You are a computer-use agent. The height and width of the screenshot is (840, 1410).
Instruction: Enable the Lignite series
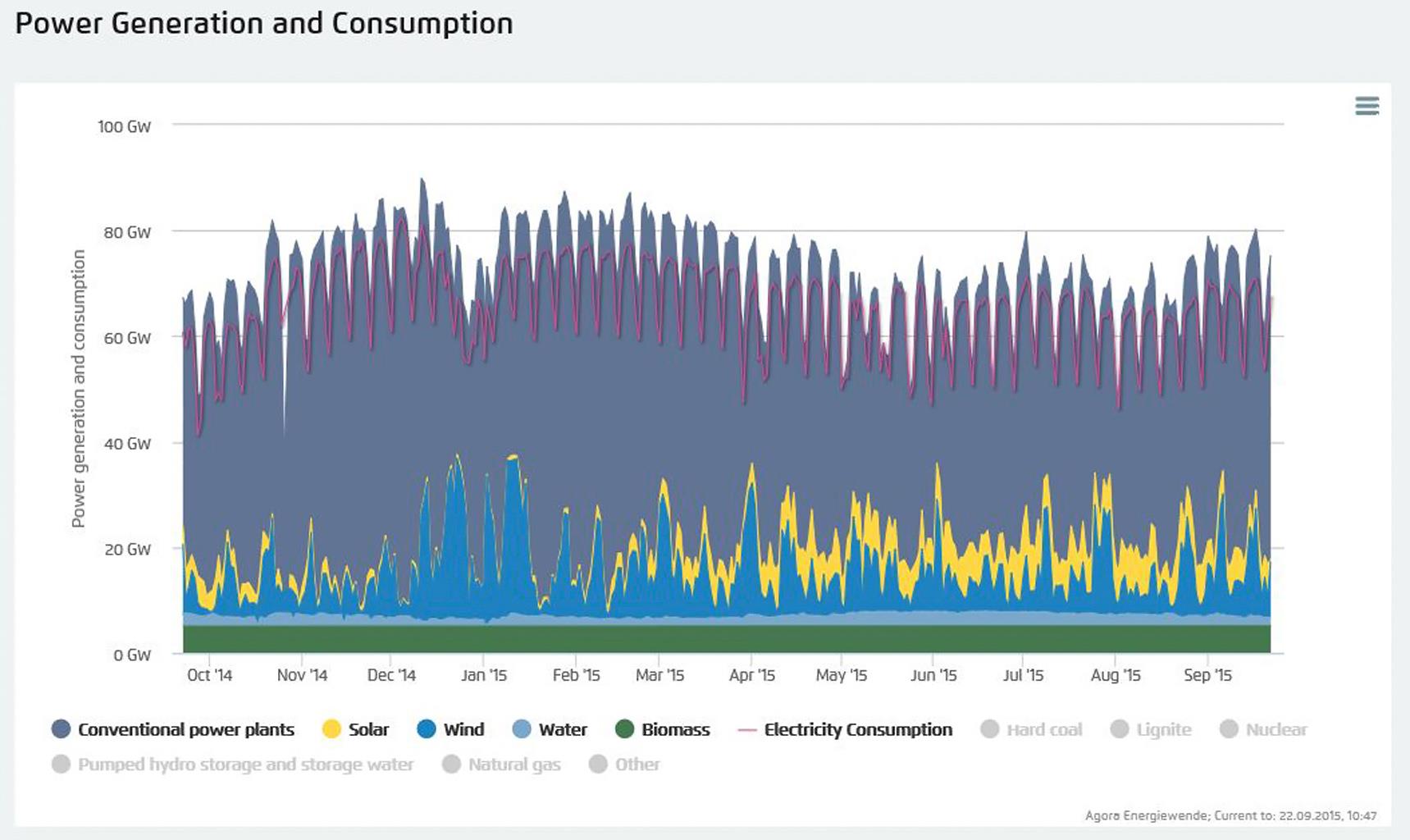tap(1164, 729)
